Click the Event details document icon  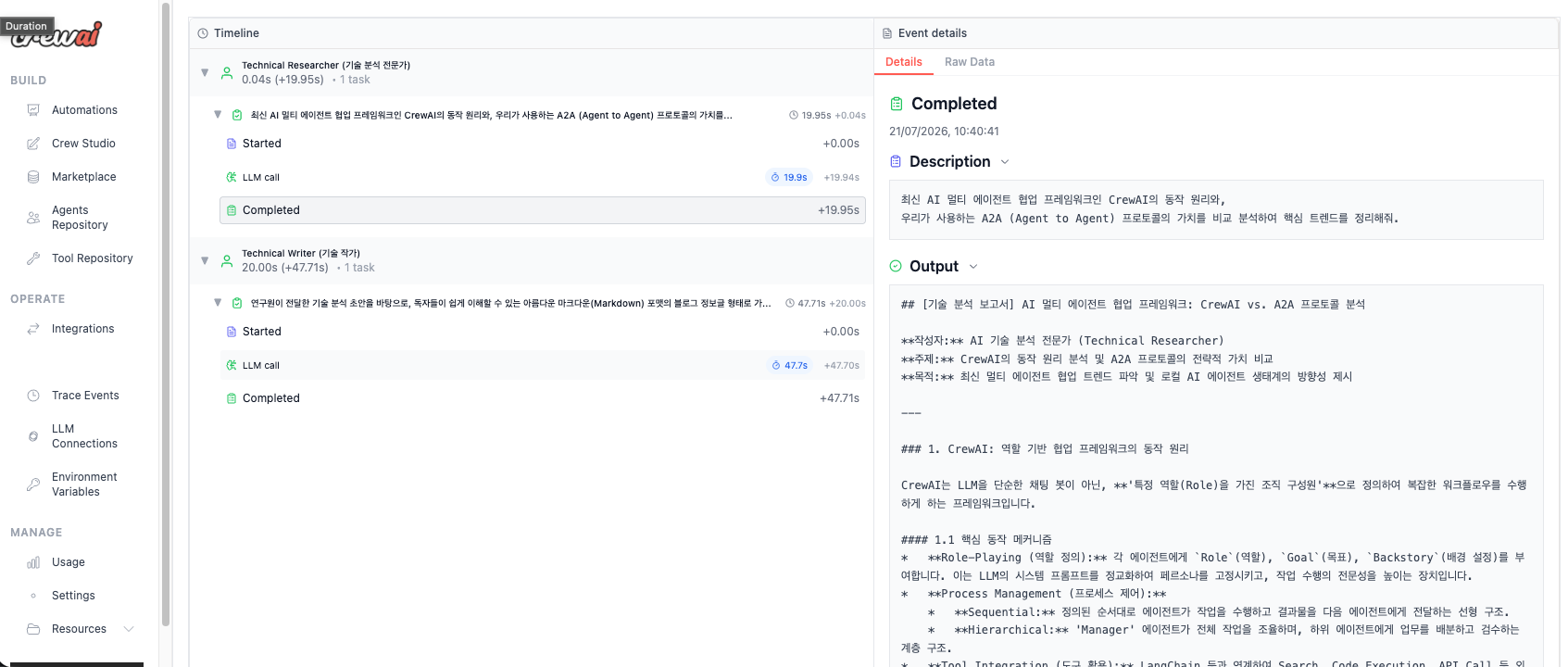(887, 33)
